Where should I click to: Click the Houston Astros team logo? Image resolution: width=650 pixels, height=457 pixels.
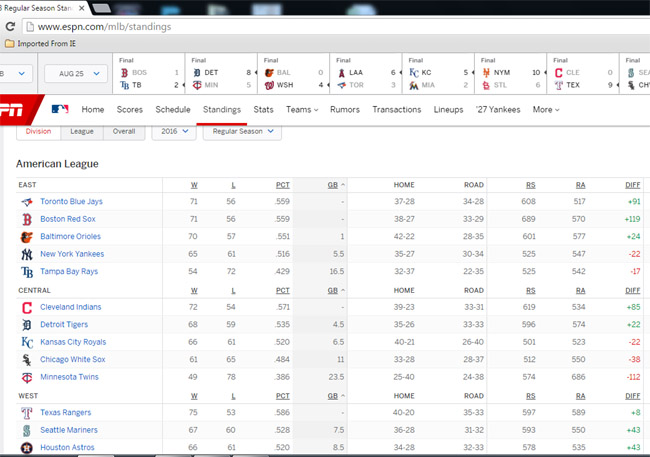pos(27,448)
